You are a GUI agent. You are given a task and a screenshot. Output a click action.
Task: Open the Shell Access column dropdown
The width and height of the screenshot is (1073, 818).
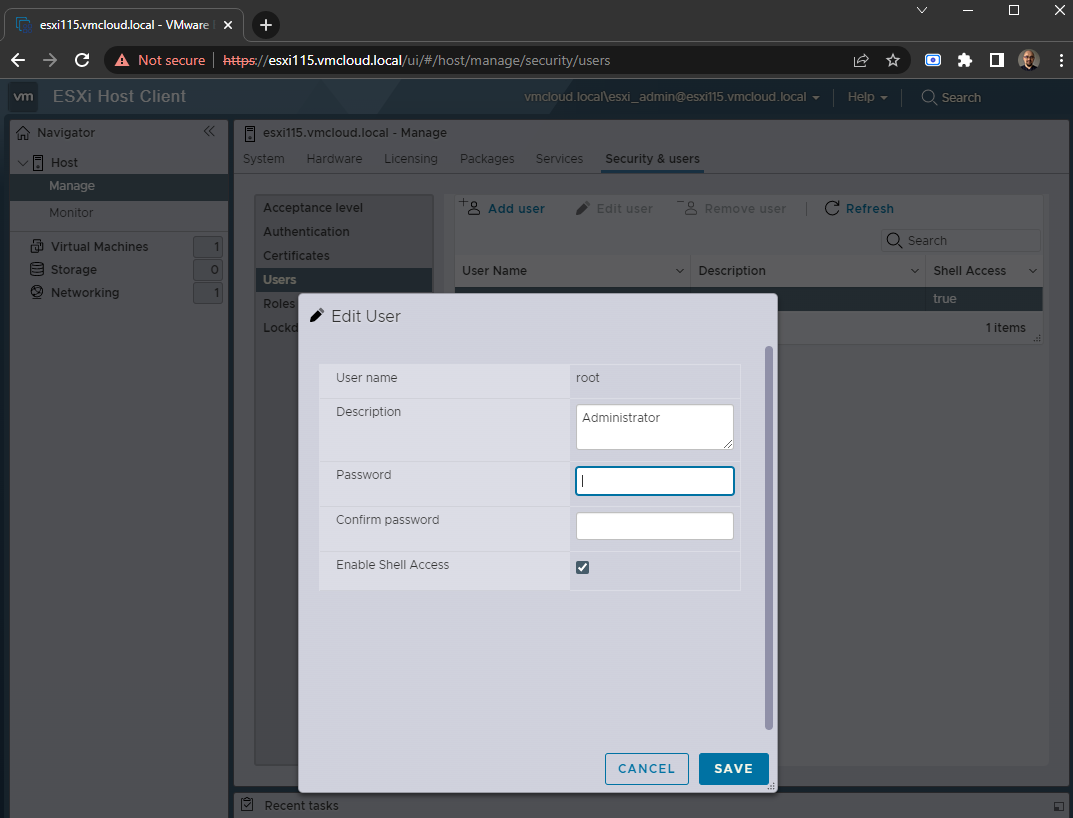coord(1031,270)
